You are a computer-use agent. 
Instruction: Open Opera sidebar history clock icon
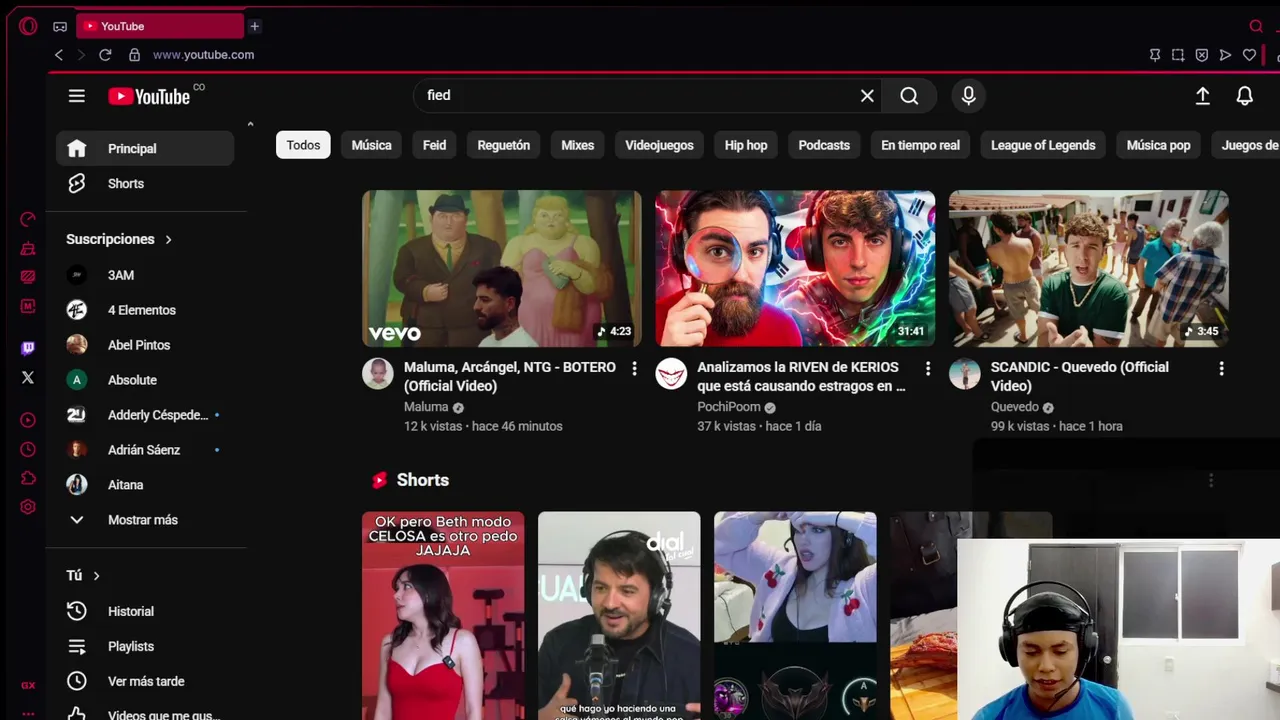pos(28,449)
